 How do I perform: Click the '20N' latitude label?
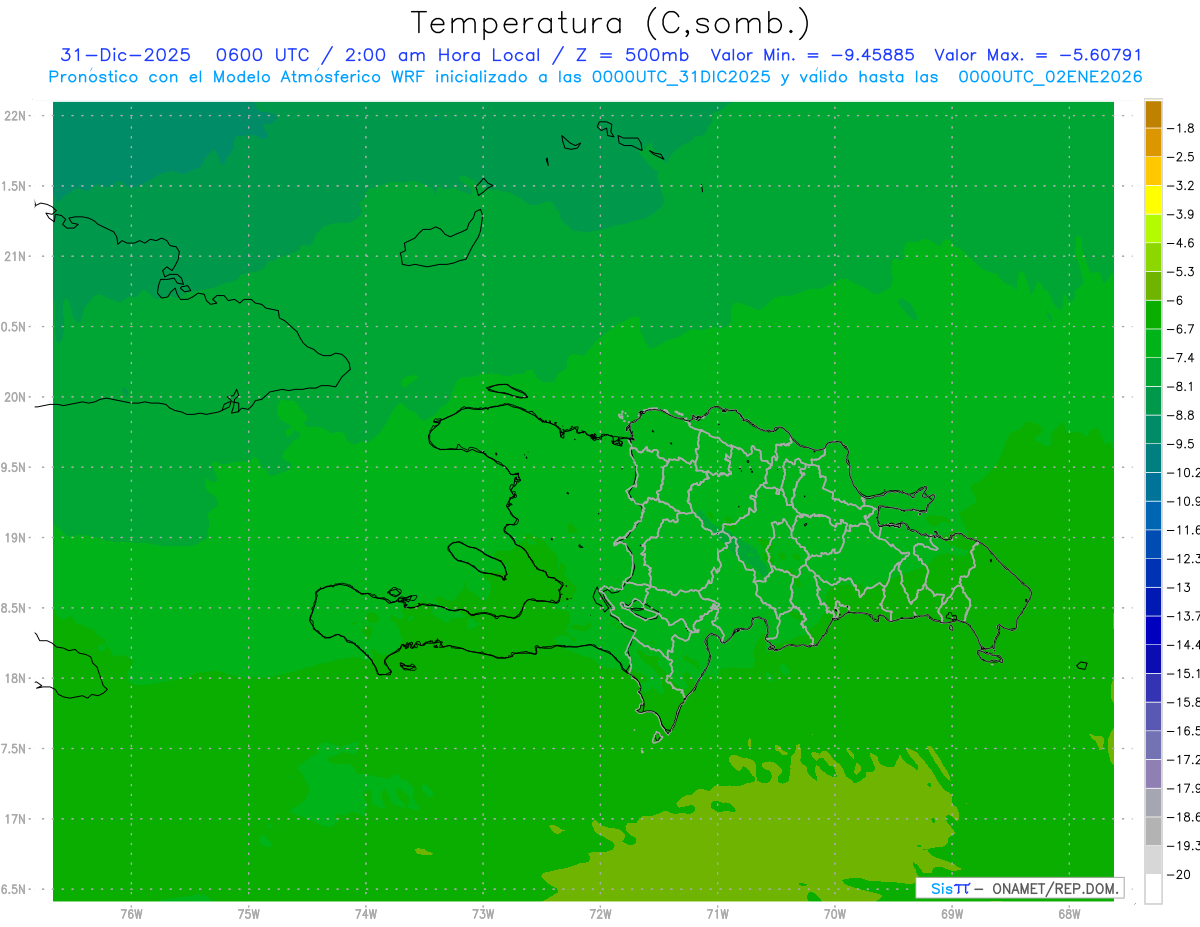(14, 397)
